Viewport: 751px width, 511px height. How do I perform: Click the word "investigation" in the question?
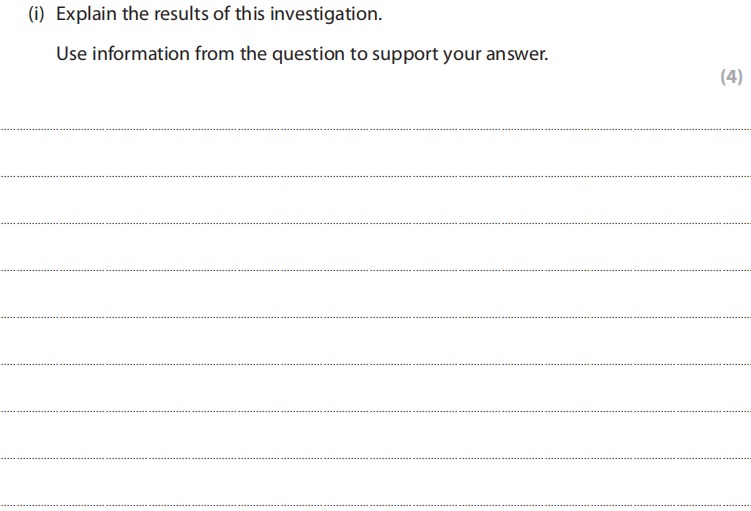325,16
